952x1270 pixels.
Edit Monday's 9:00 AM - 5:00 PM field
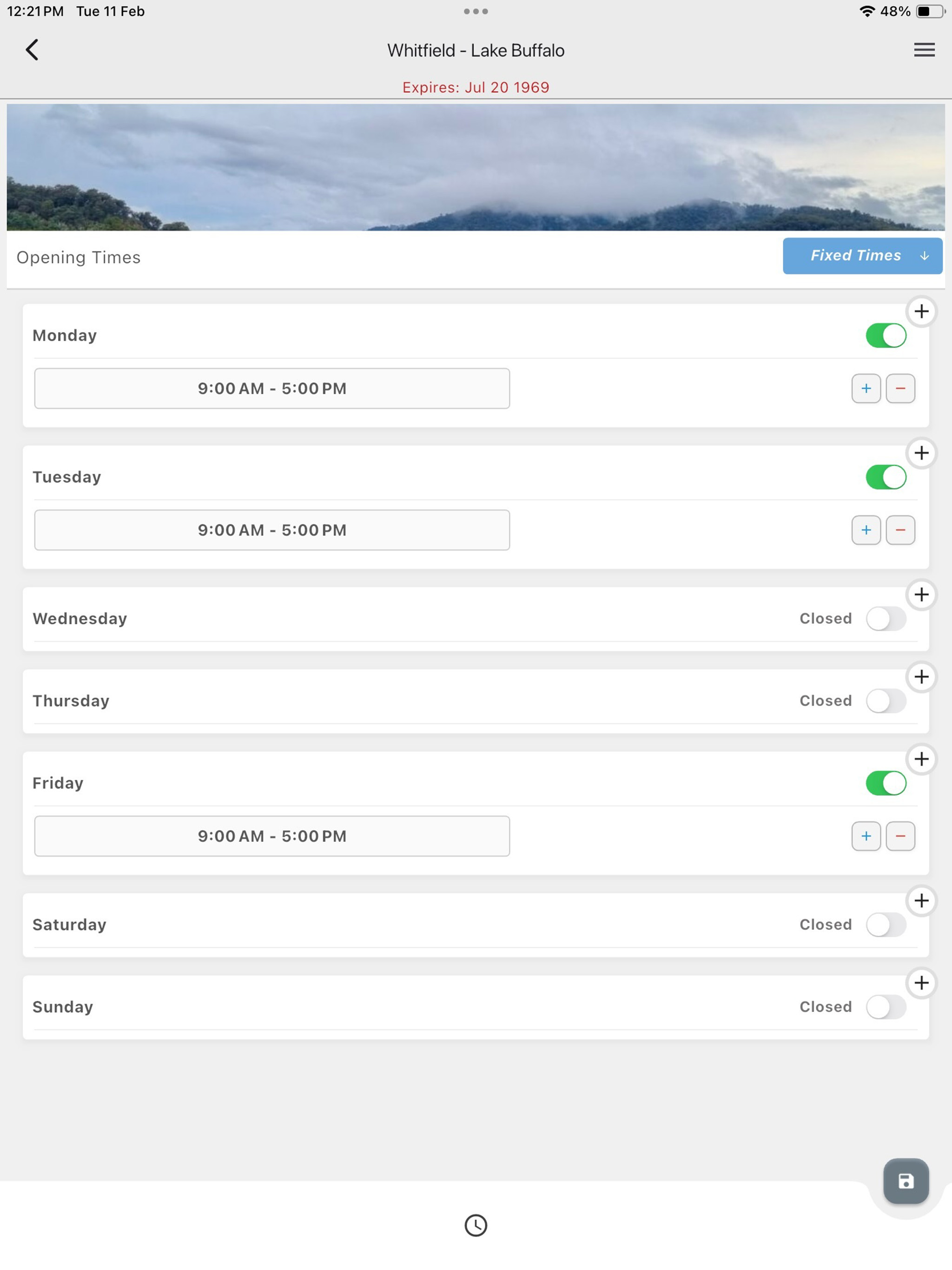tap(271, 389)
